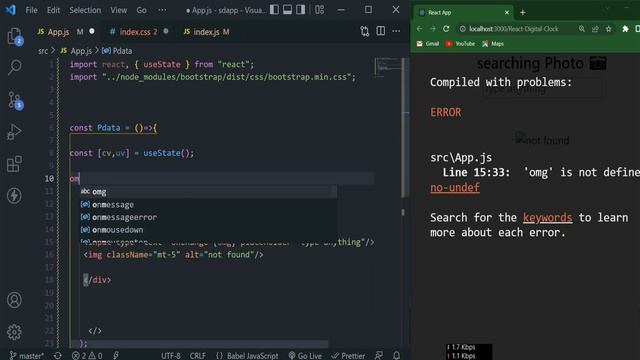The image size is (640, 360).
Task: Open editor More Actions ellipsis
Action: pyautogui.click(x=396, y=31)
